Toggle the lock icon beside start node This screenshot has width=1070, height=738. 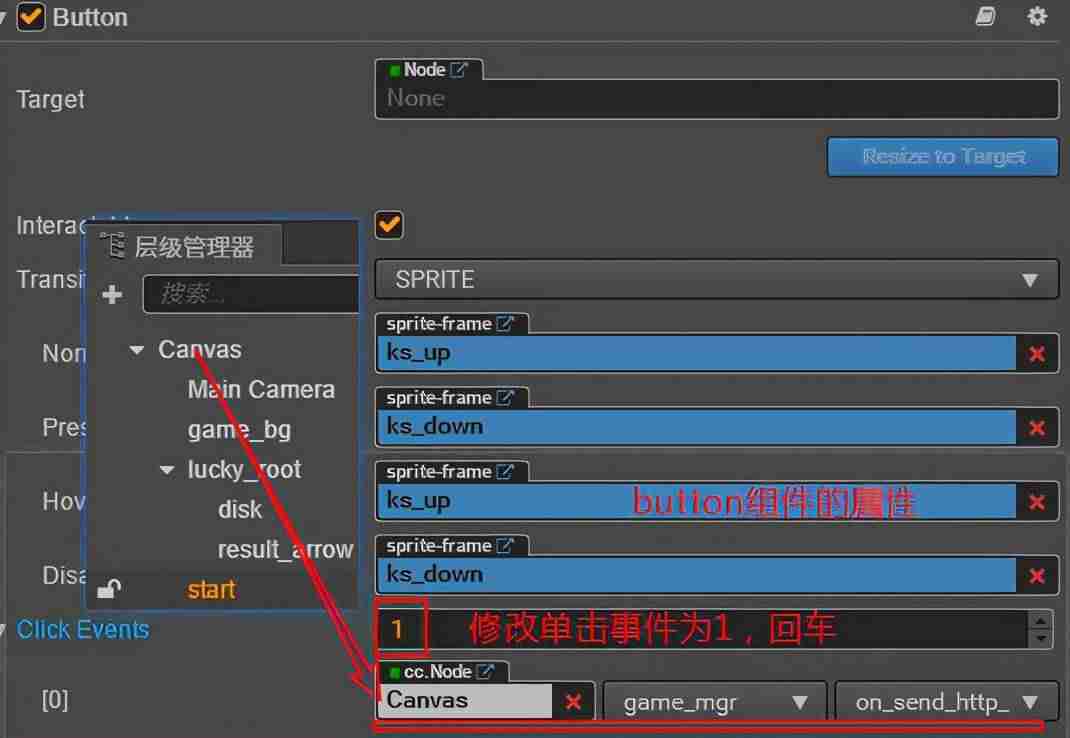pyautogui.click(x=109, y=588)
